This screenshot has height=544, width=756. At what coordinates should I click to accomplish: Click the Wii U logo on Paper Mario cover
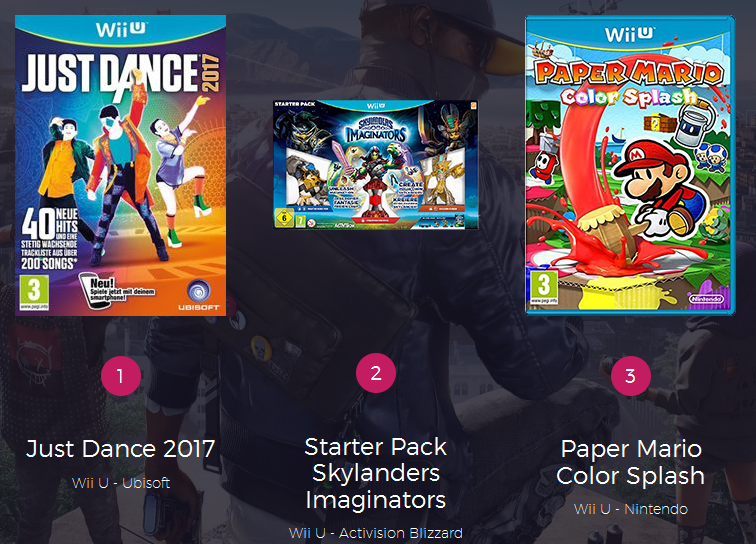(x=630, y=34)
